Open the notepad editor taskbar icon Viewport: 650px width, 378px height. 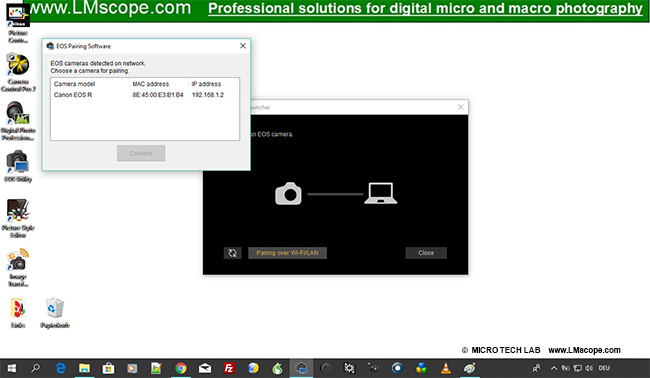tap(156, 368)
